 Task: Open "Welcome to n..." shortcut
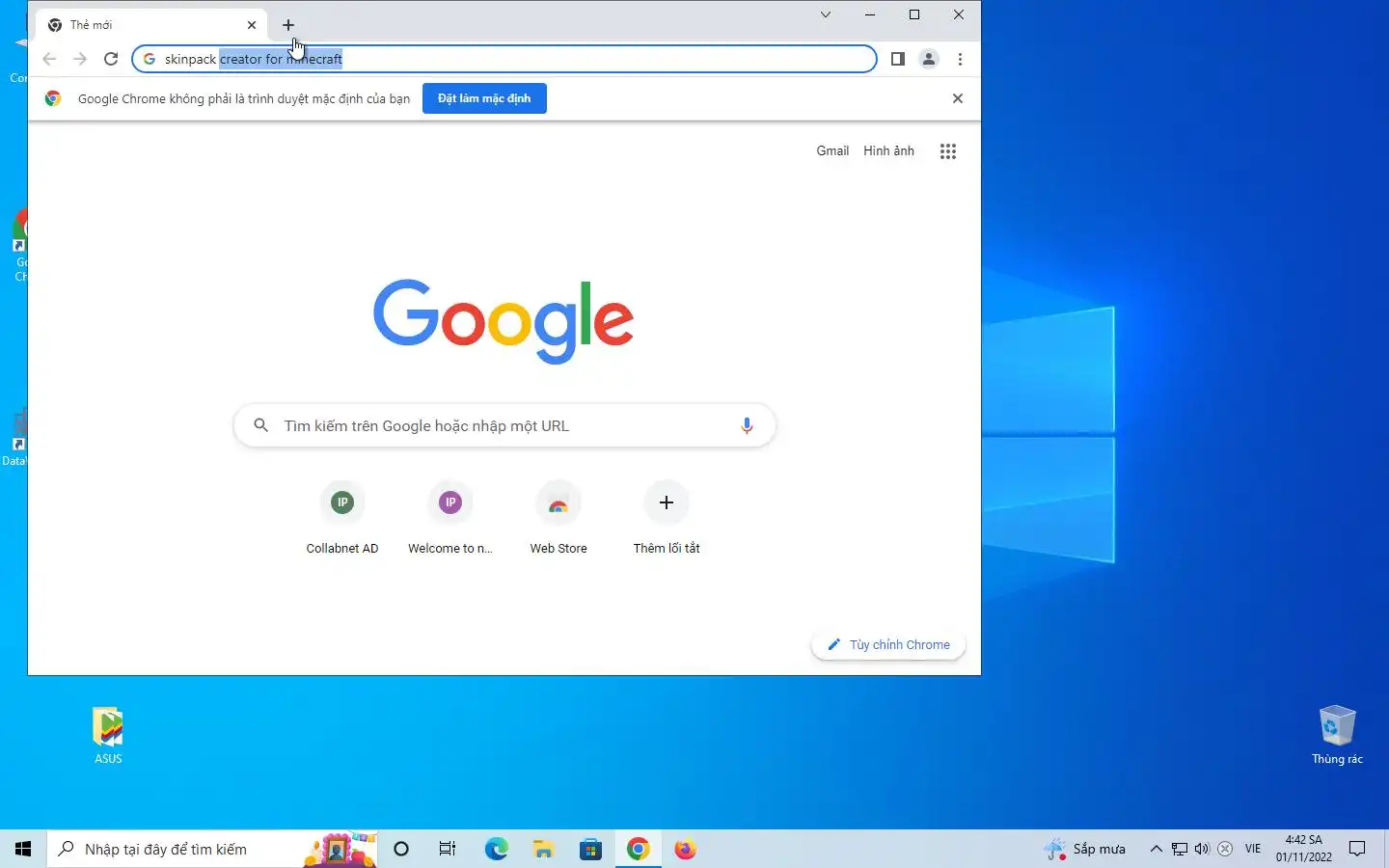coord(450,519)
